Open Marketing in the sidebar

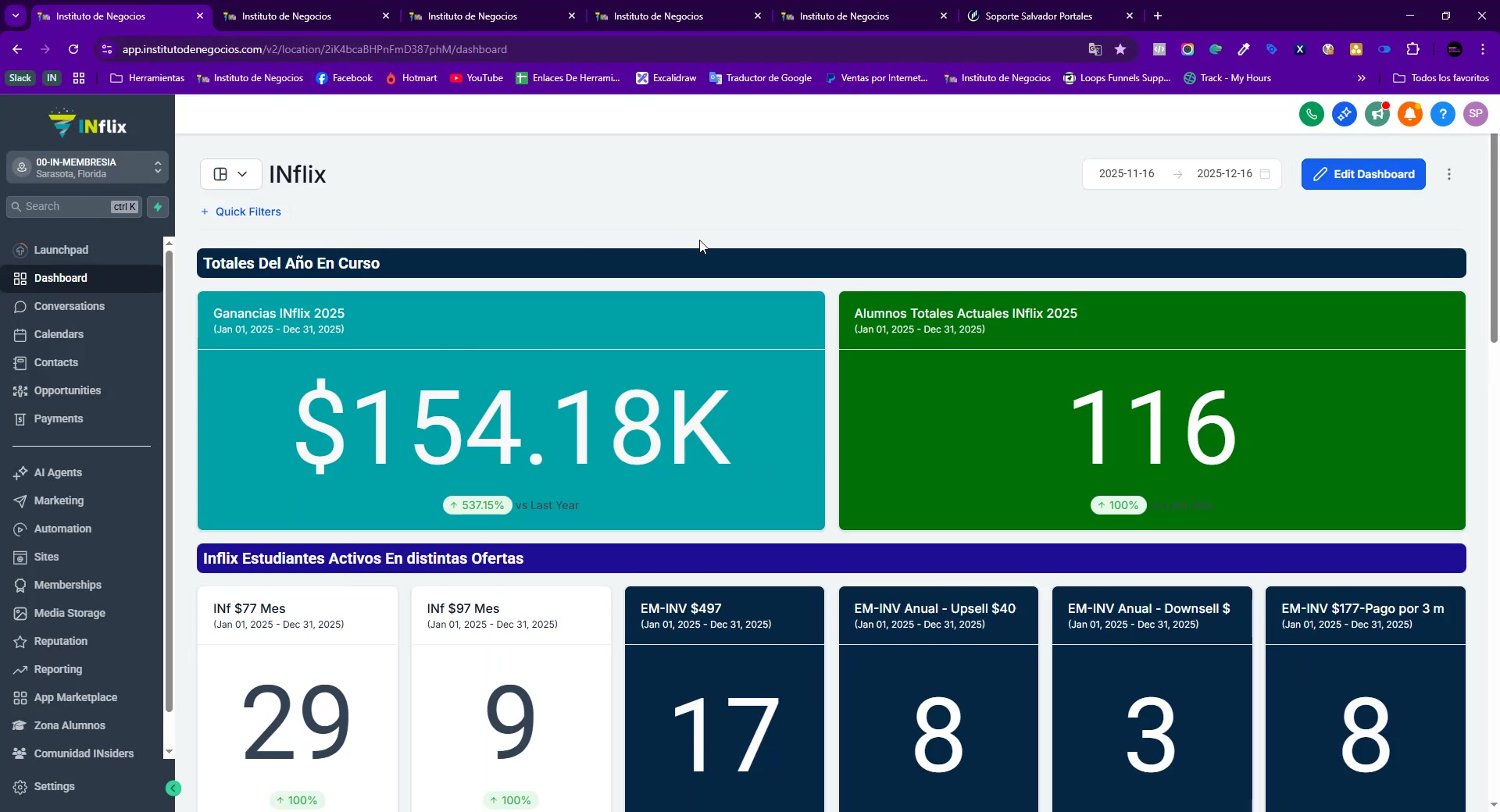click(x=82, y=500)
